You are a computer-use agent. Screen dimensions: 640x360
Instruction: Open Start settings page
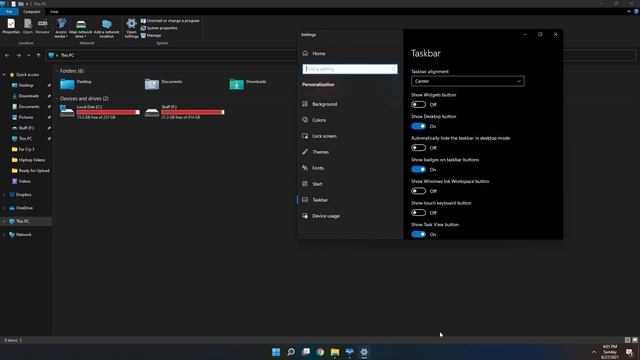click(317, 184)
